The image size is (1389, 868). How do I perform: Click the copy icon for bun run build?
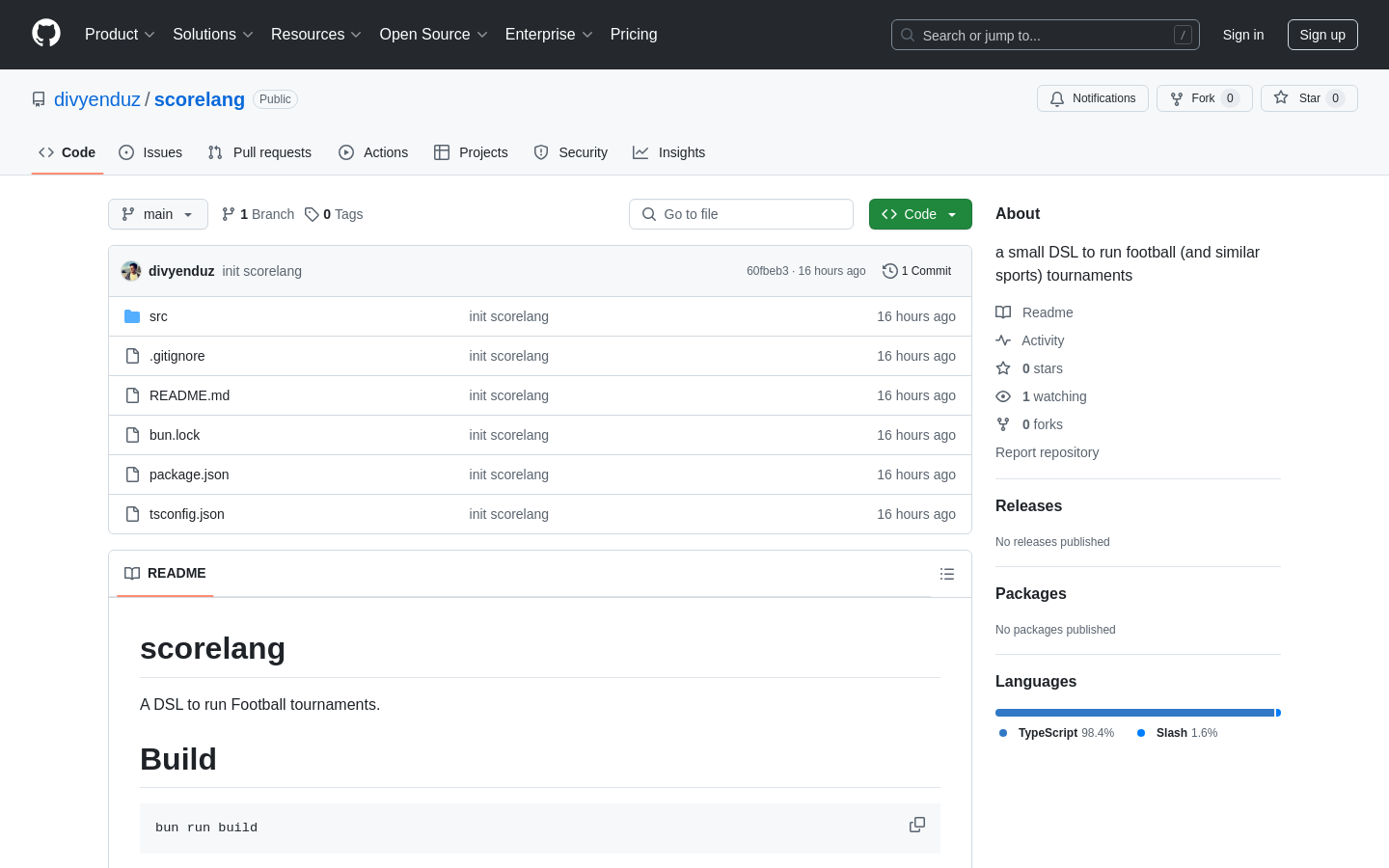point(917,825)
